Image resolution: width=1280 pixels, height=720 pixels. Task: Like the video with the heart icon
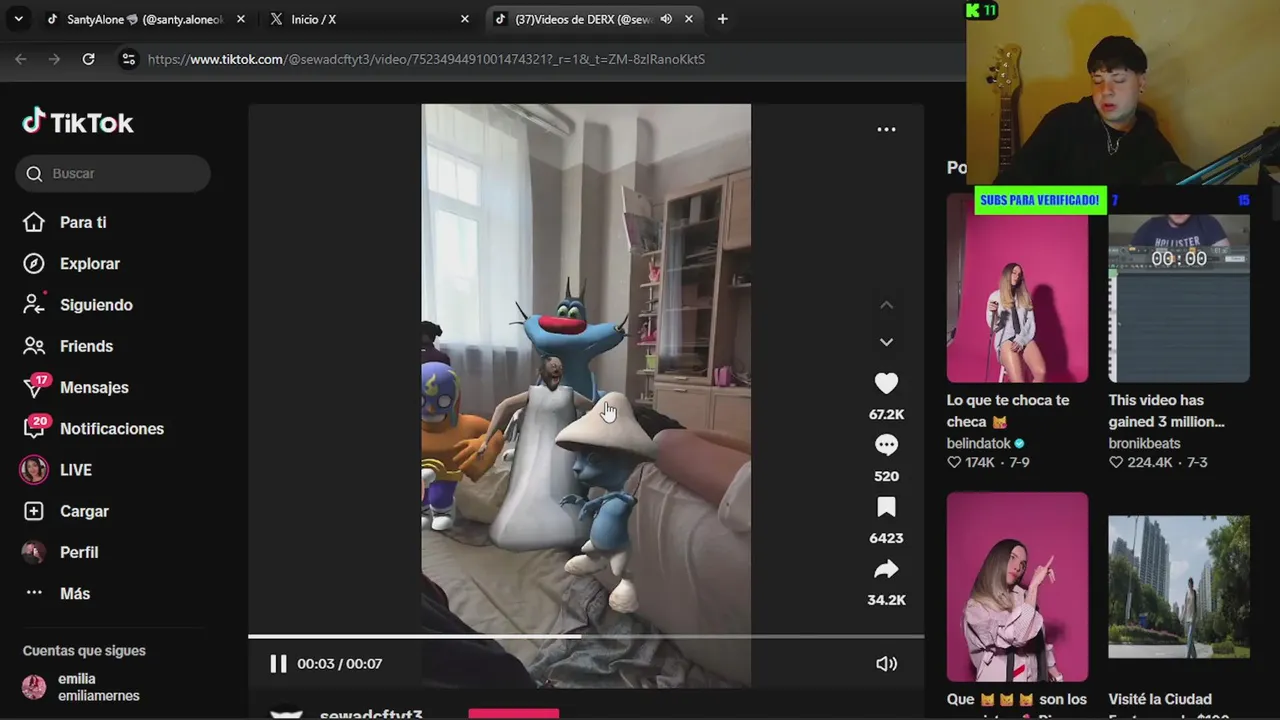coord(886,383)
